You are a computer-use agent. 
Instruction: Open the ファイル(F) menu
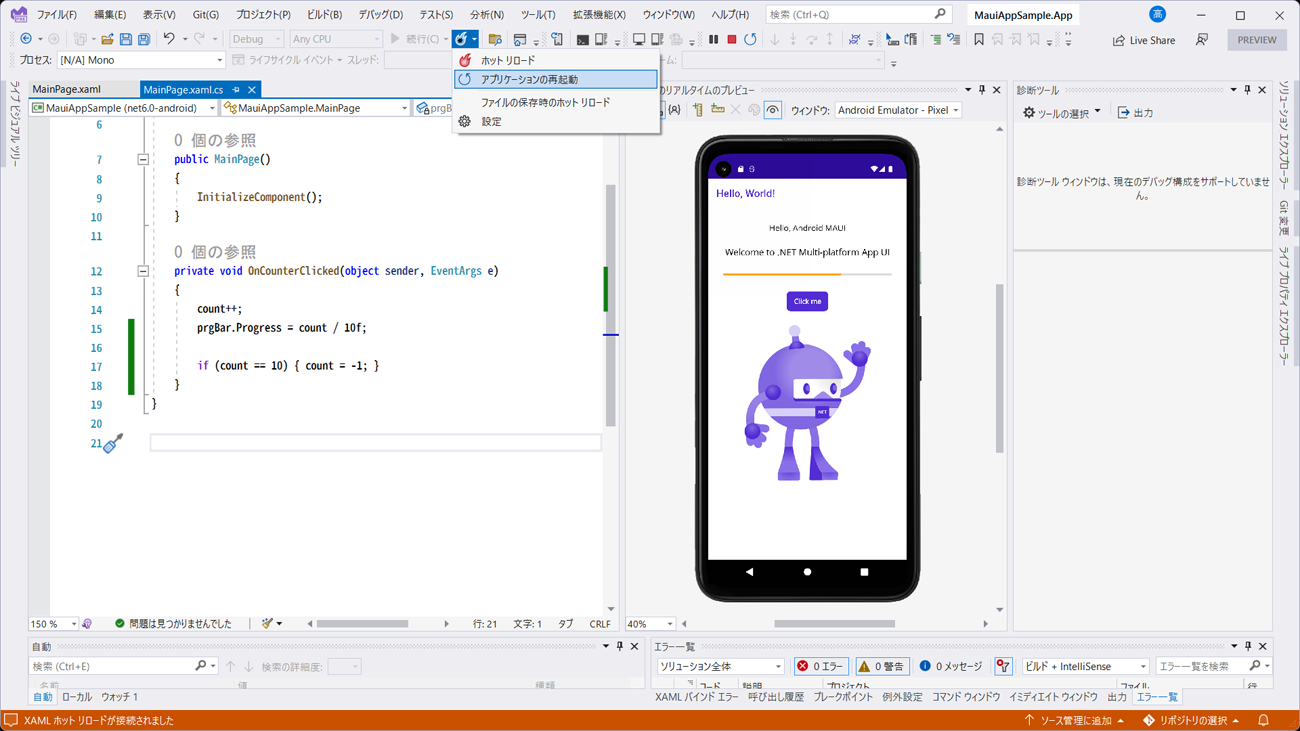(57, 15)
